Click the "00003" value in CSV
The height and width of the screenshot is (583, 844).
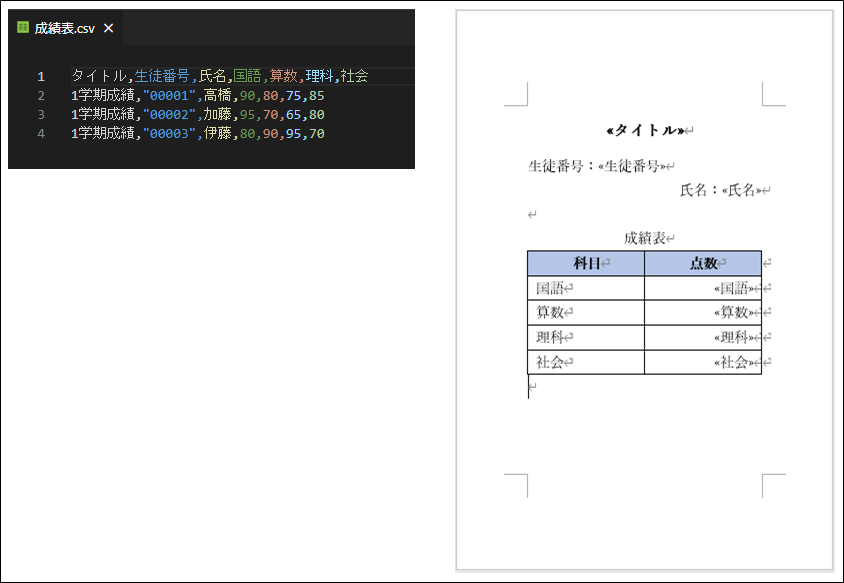click(x=169, y=134)
